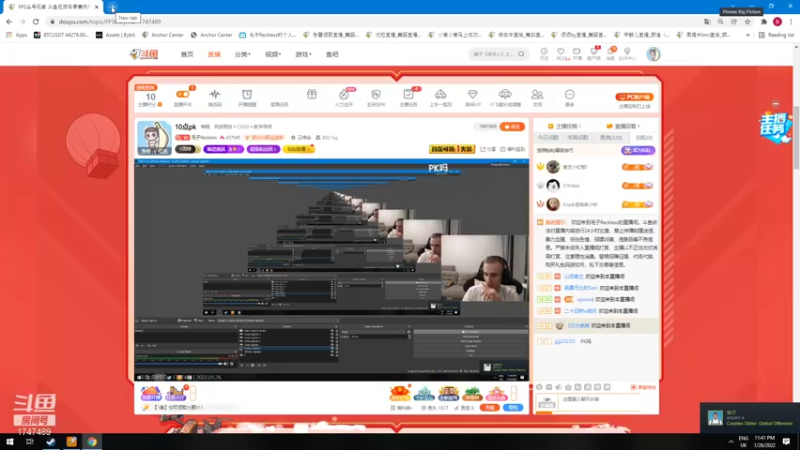Open the messages icon with badge
This screenshot has width=800, height=450.
610,53
